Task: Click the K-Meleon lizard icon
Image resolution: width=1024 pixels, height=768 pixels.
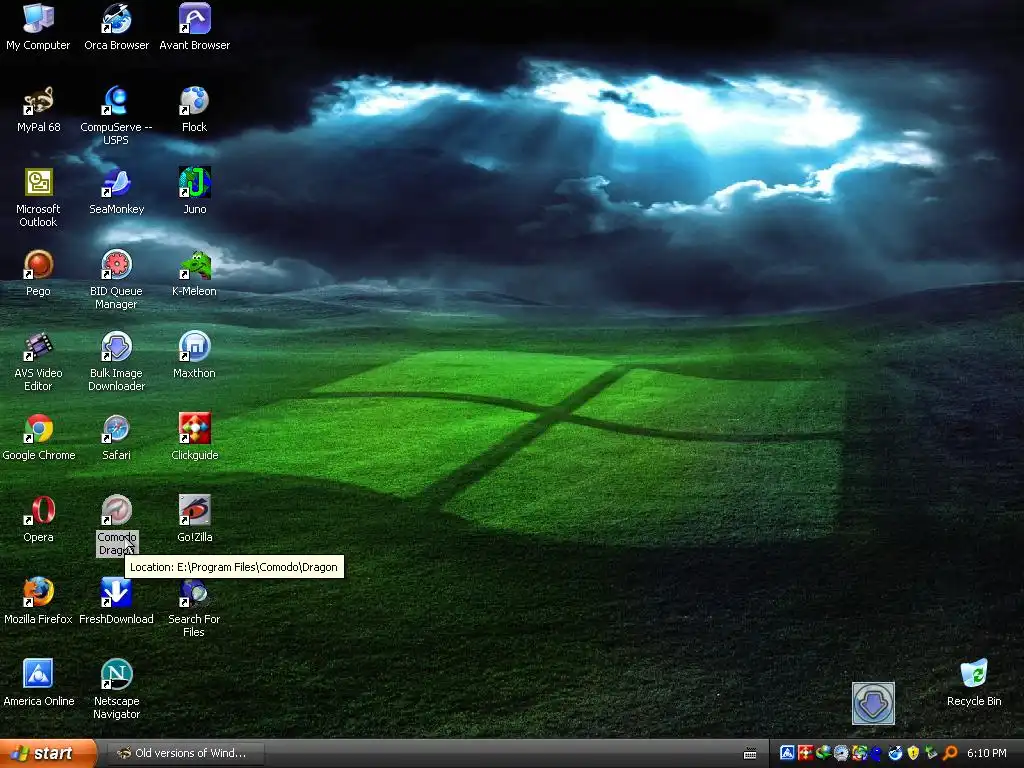Action: tap(195, 264)
